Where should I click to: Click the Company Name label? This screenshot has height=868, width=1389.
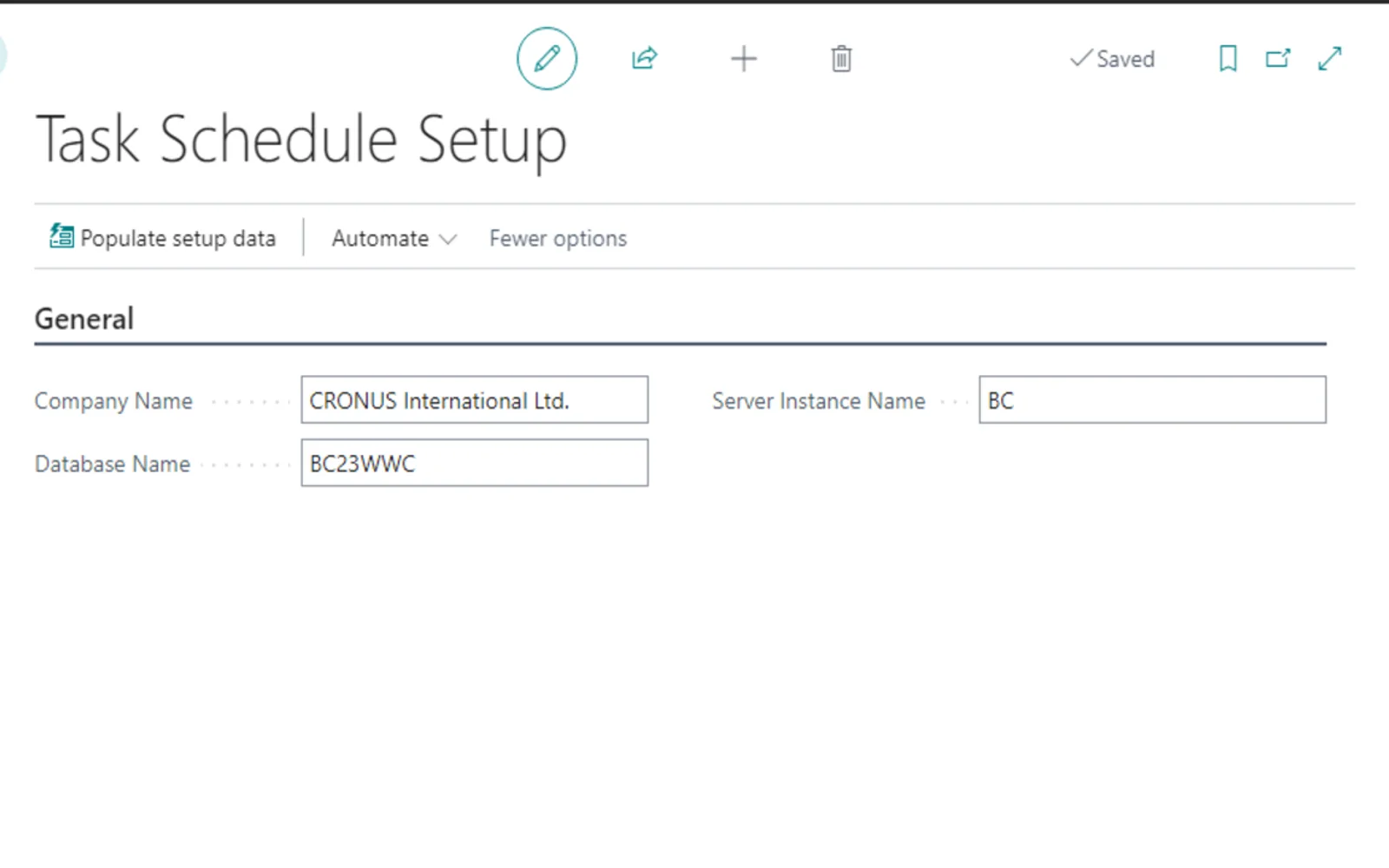point(114,401)
